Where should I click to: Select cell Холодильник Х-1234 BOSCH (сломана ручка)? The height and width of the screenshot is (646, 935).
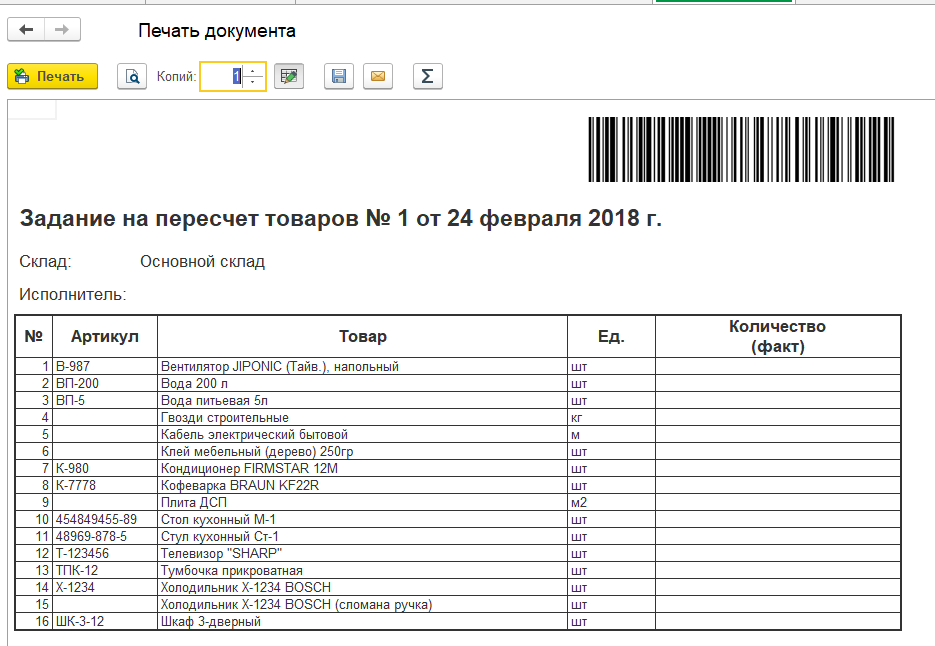point(363,604)
